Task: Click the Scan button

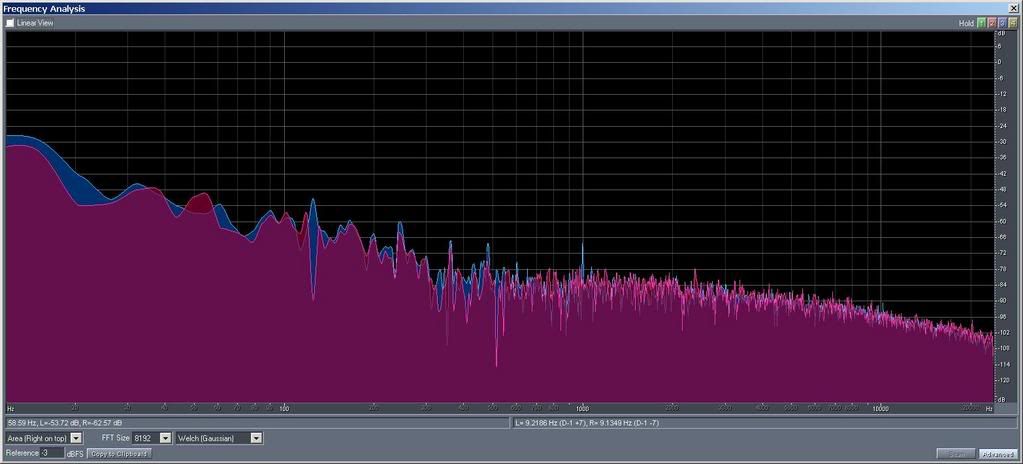Action: click(x=956, y=454)
